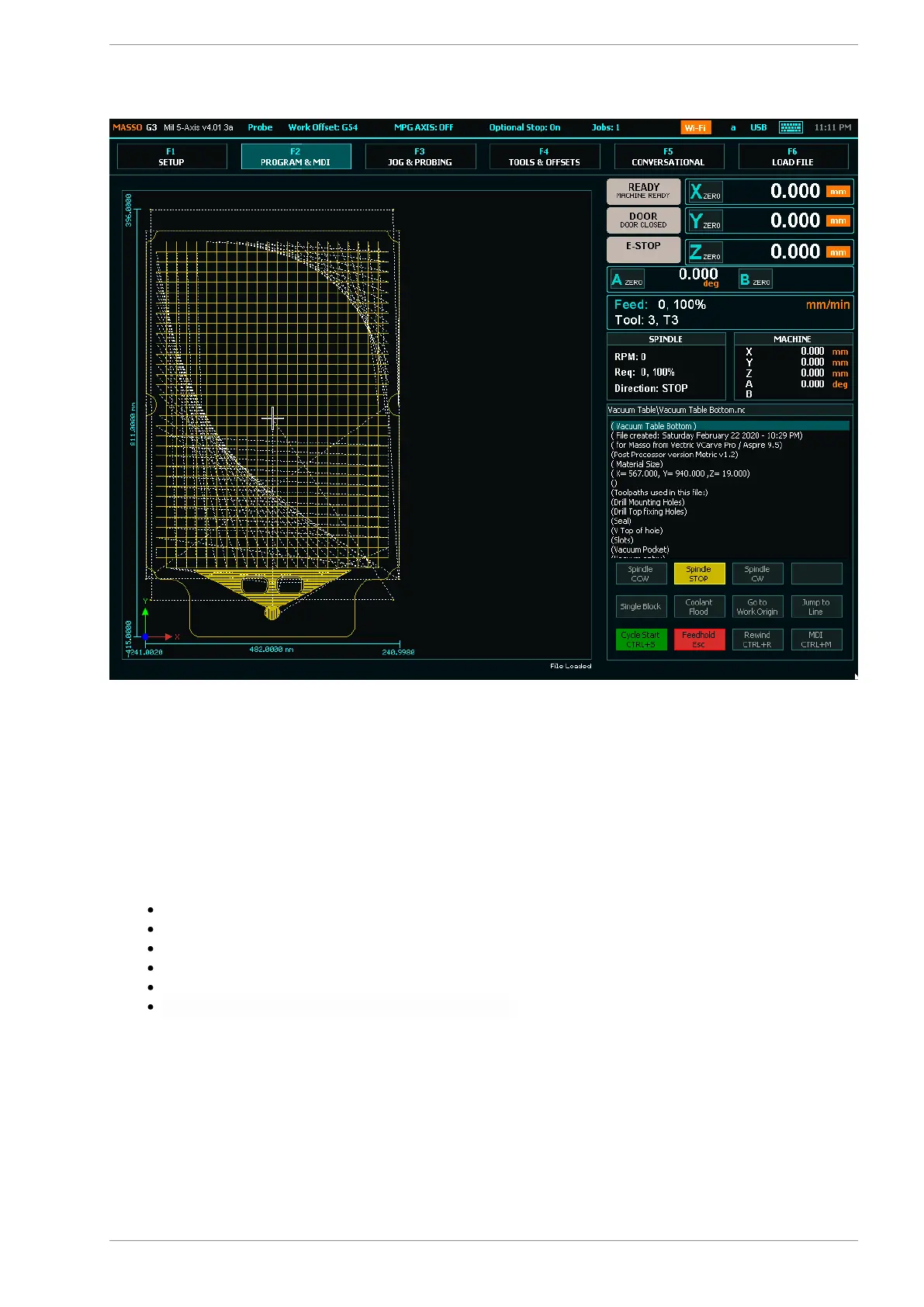924x1307 pixels.
Task: Zero the X axis with X ZERO
Action: (705, 192)
